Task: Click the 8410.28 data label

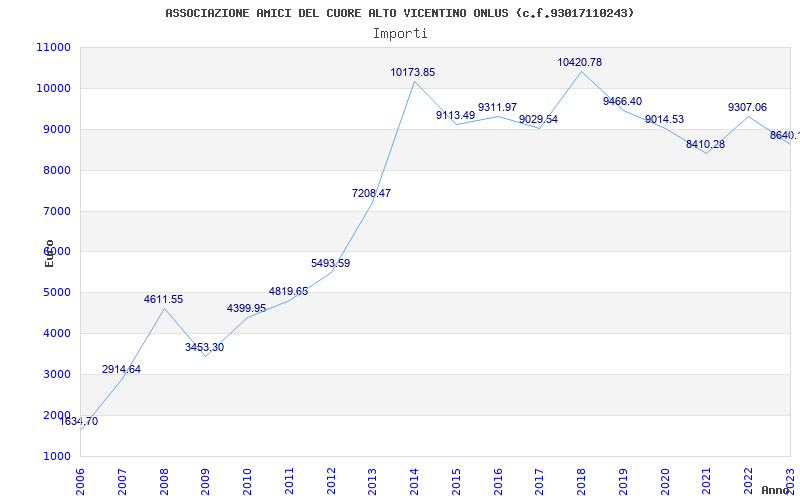Action: click(x=705, y=144)
